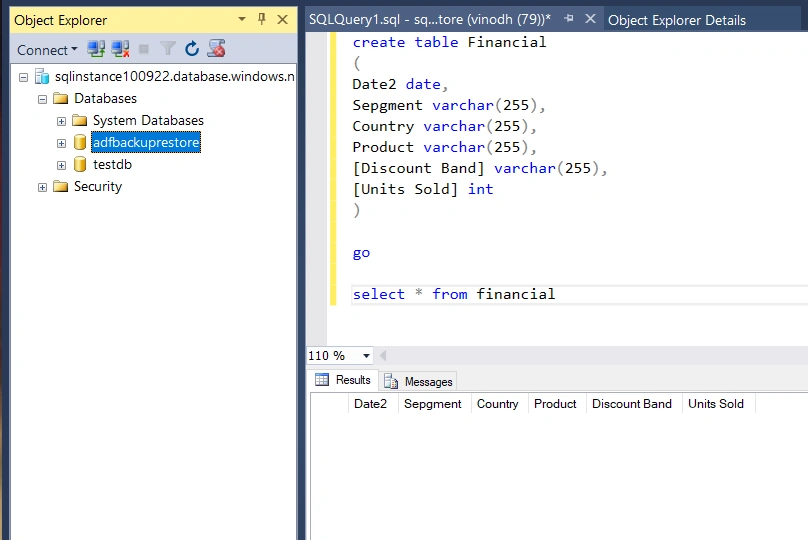The height and width of the screenshot is (540, 808).
Task: Click the Stop icon in Object Explorer
Action: (x=144, y=49)
